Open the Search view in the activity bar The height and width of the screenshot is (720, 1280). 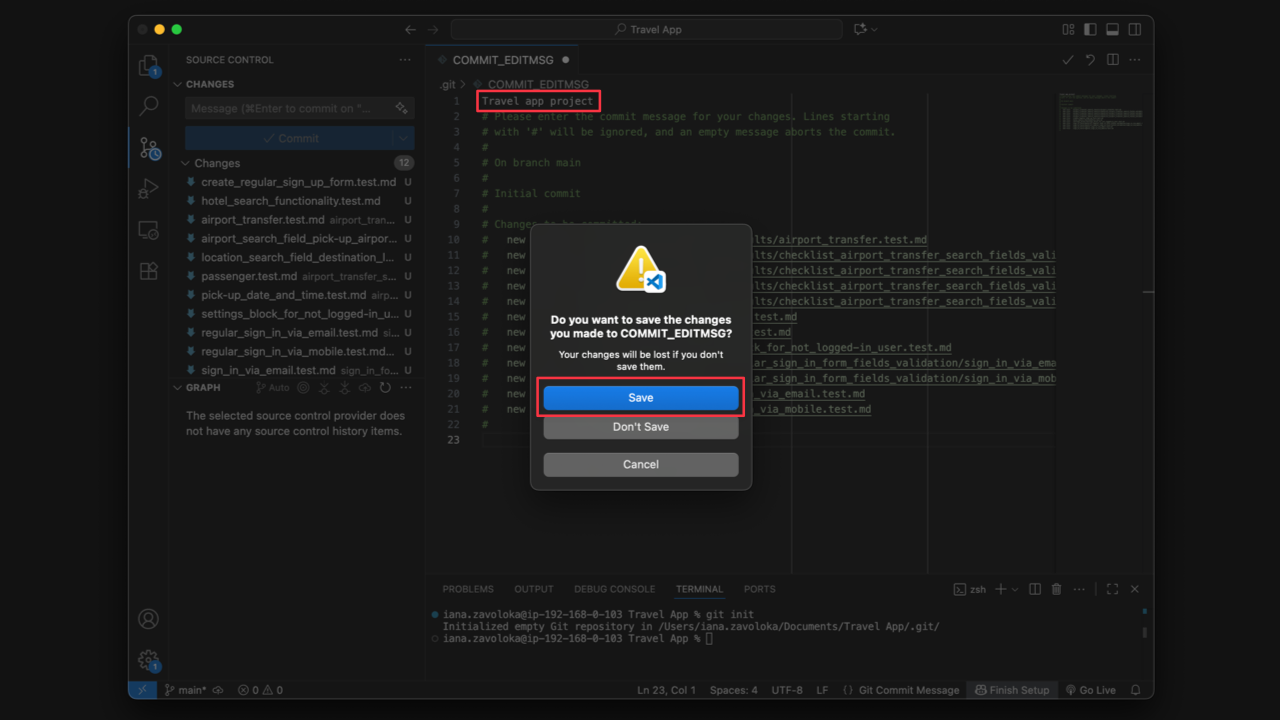[148, 105]
